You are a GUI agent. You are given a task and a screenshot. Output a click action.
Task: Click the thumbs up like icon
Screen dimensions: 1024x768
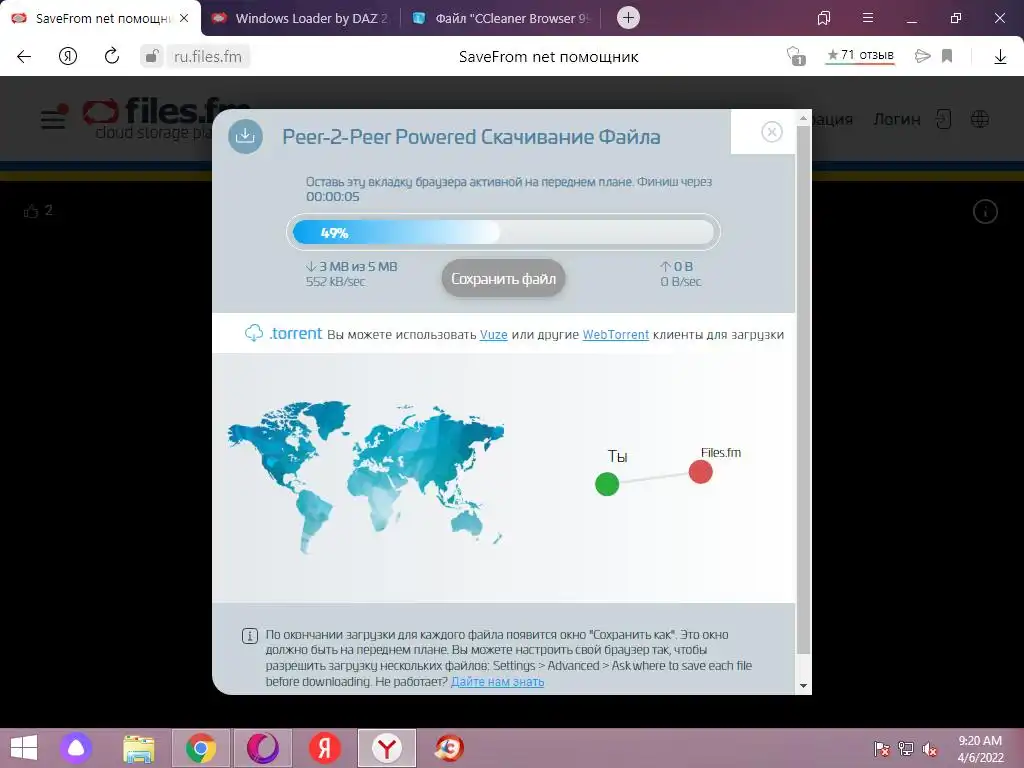pos(31,211)
